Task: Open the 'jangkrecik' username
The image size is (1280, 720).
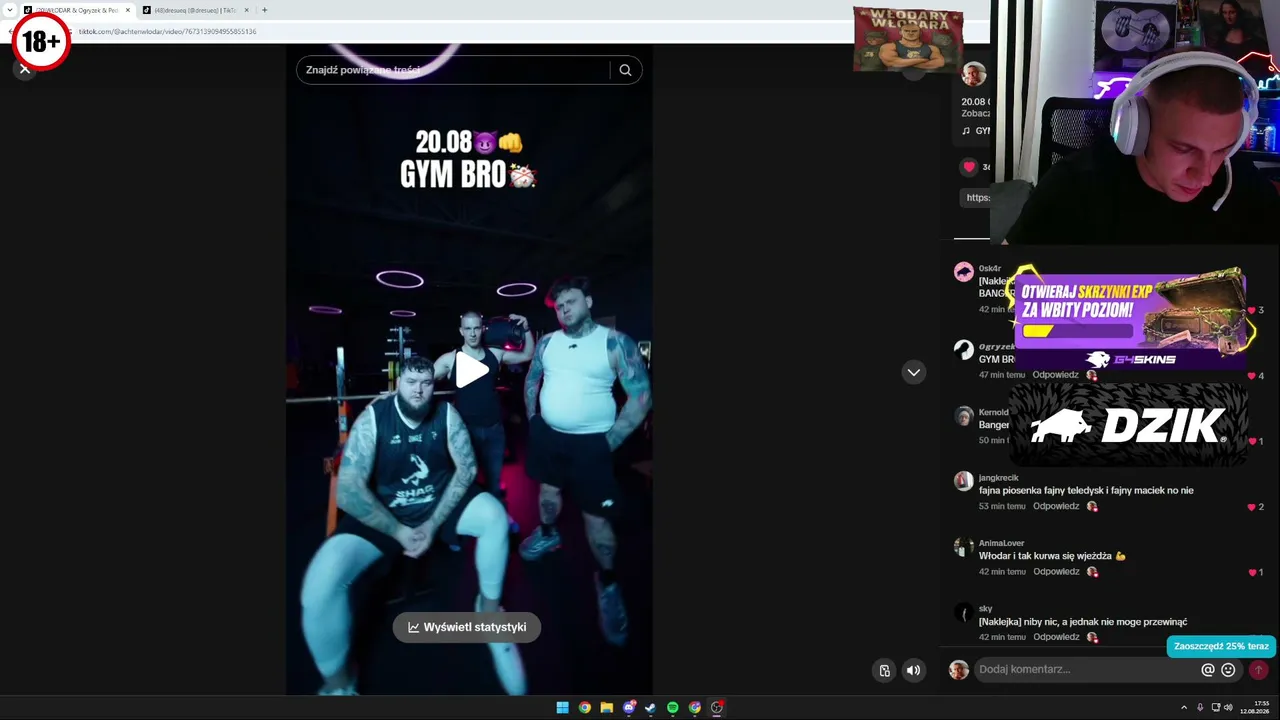Action: 999,478
